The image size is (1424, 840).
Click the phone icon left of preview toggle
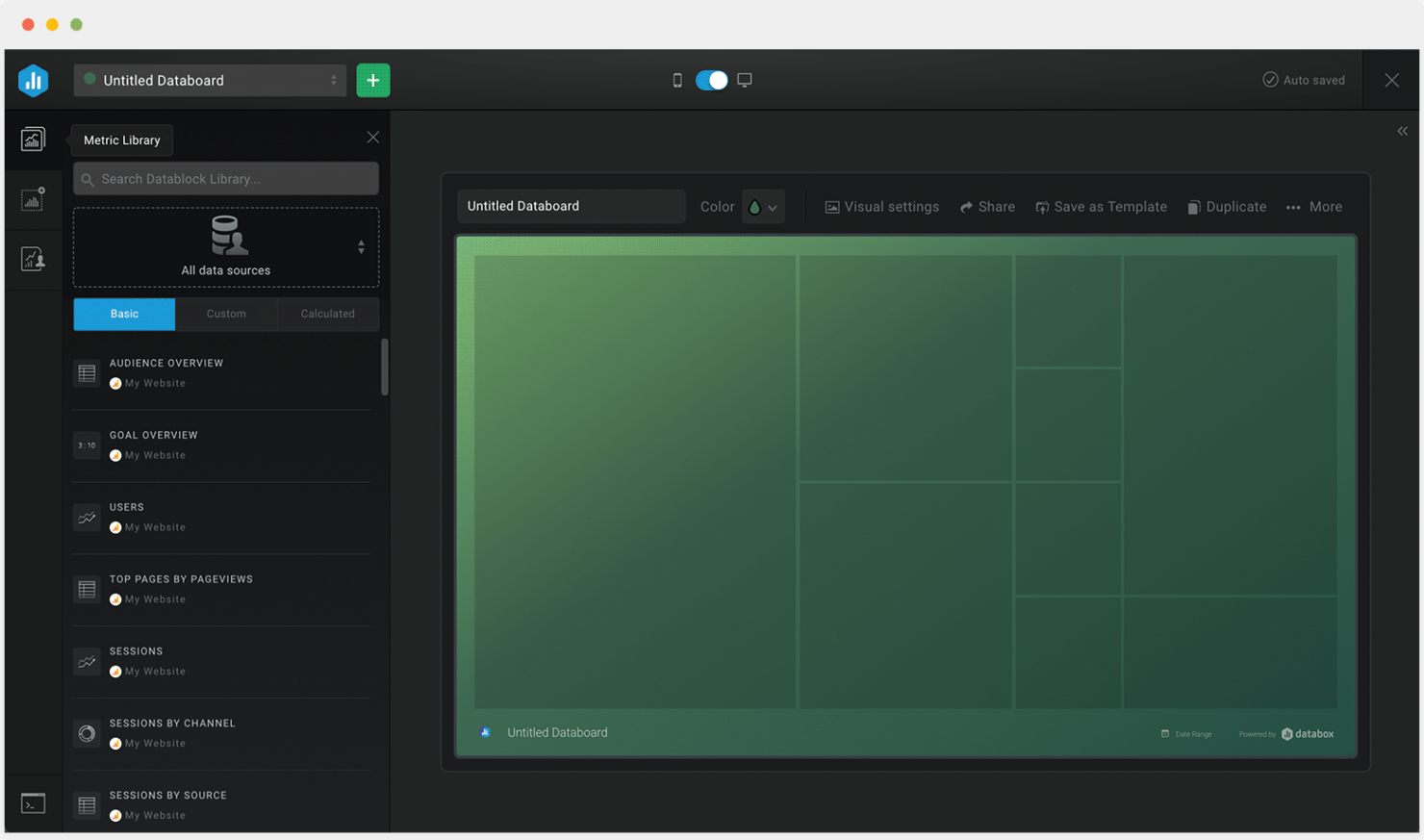pyautogui.click(x=679, y=80)
